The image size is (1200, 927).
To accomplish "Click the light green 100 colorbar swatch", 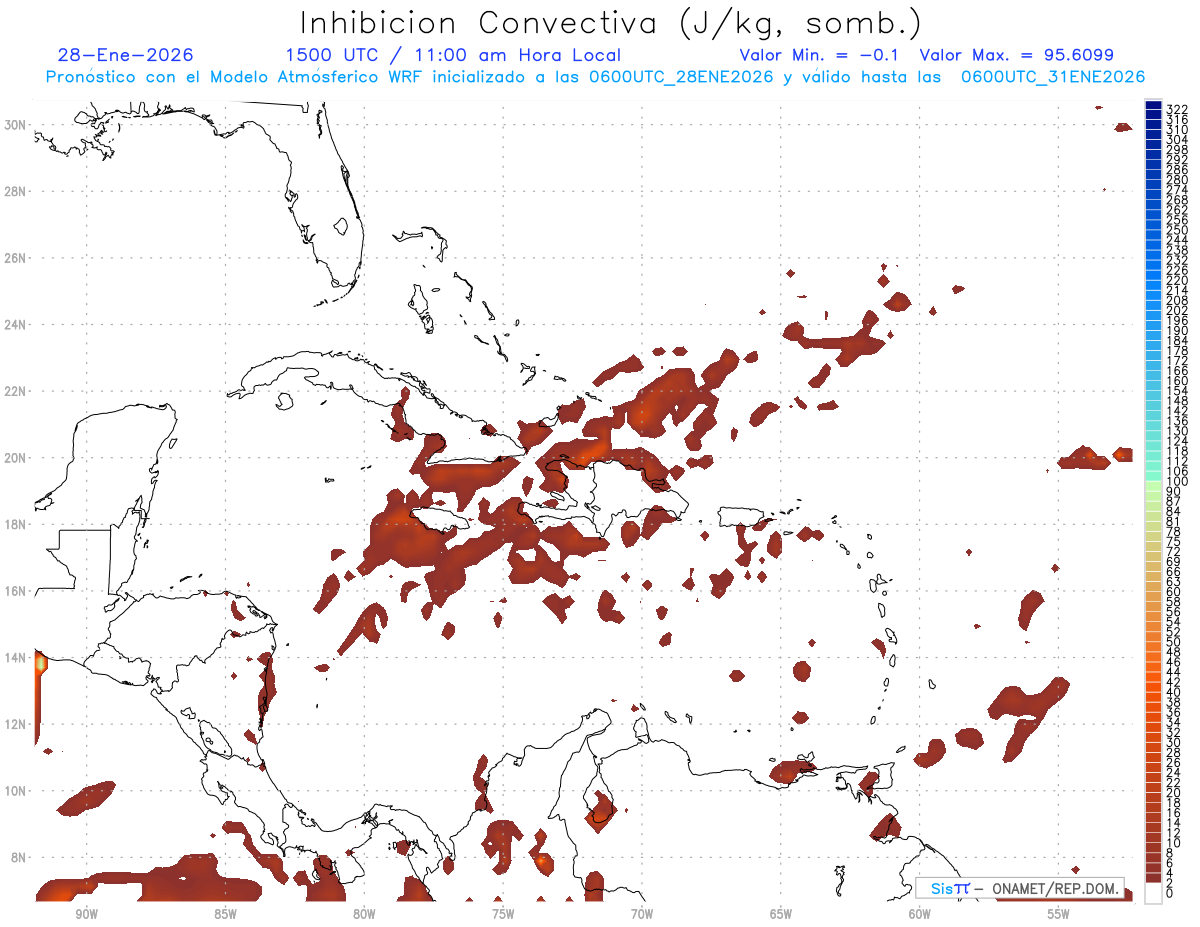I will point(1153,485).
